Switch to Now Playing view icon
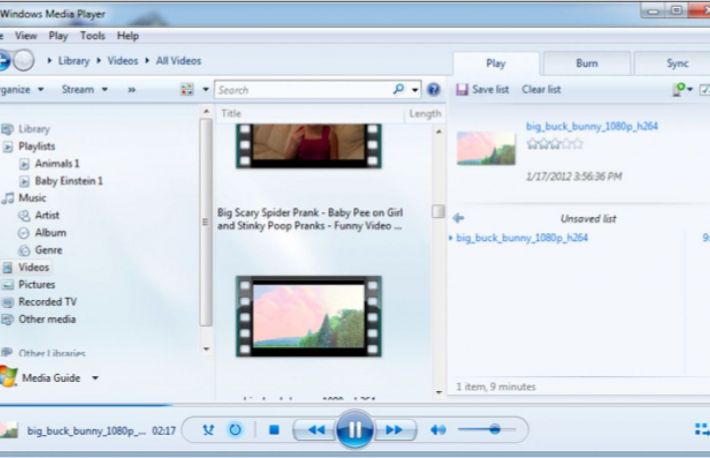 click(701, 429)
